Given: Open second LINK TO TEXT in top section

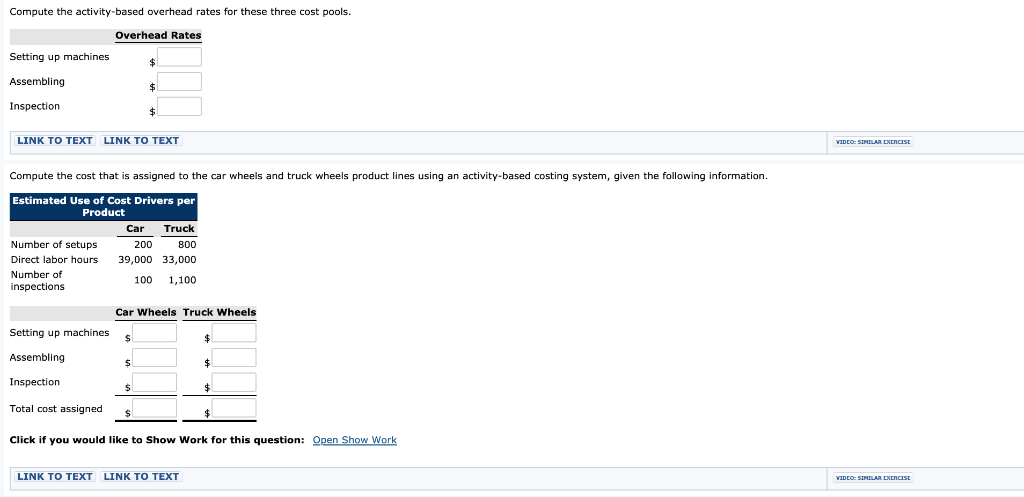Looking at the screenshot, I should click(x=141, y=140).
